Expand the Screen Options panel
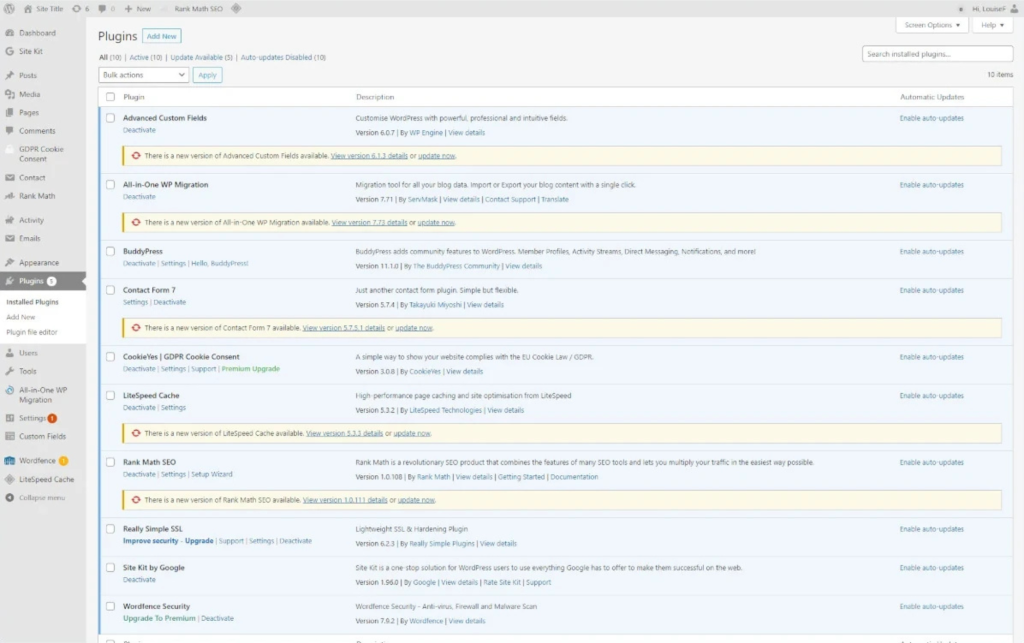Image resolution: width=1024 pixels, height=643 pixels. coord(932,25)
